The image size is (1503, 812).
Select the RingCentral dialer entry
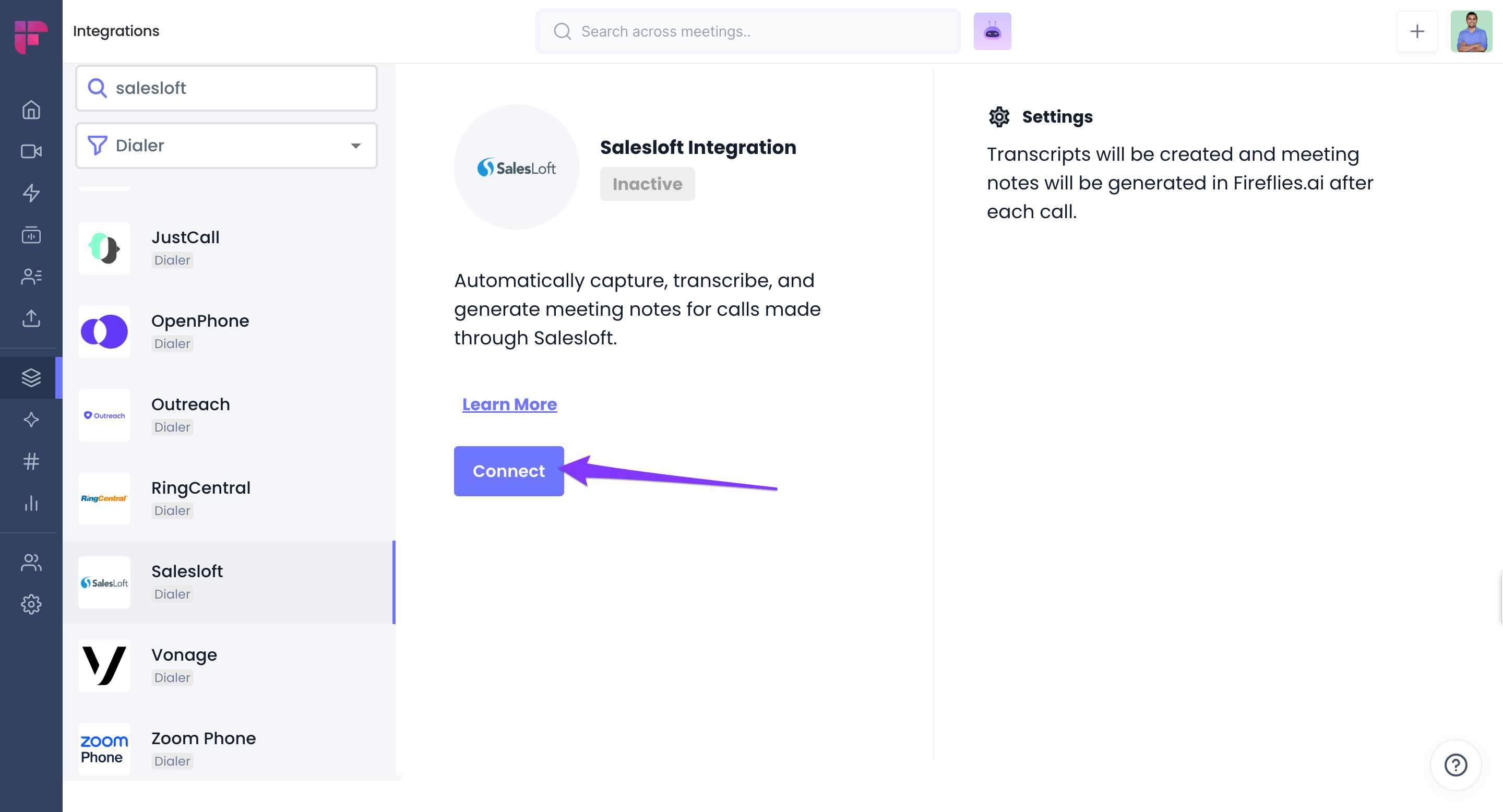229,499
